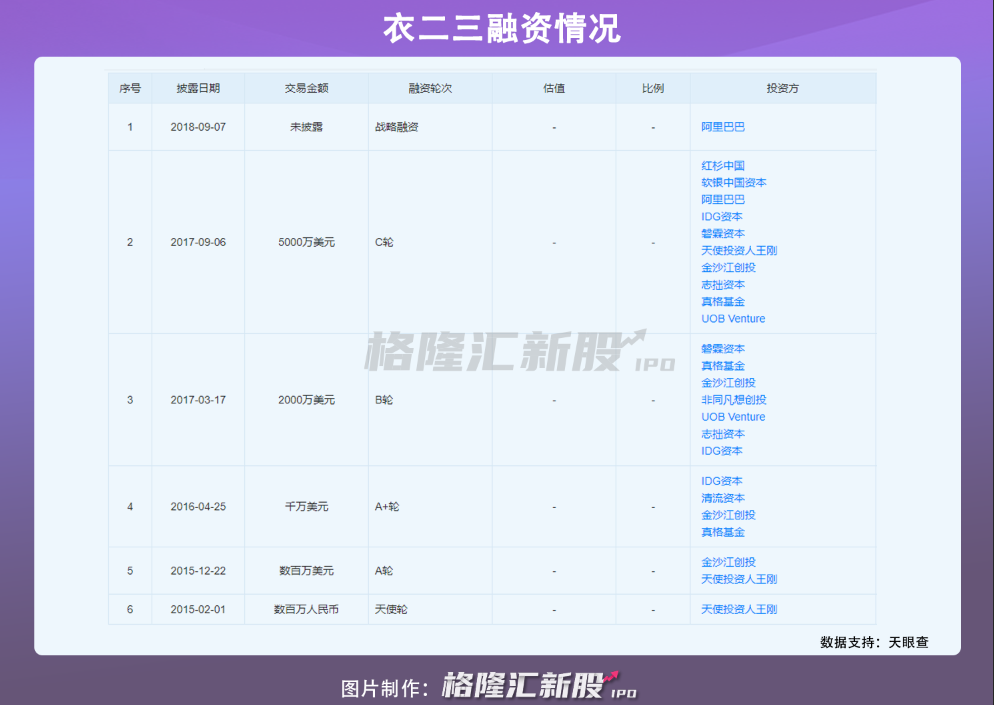Open 天使投资人王刚 link in the C轮 row
This screenshot has height=705, width=994.
coord(739,250)
